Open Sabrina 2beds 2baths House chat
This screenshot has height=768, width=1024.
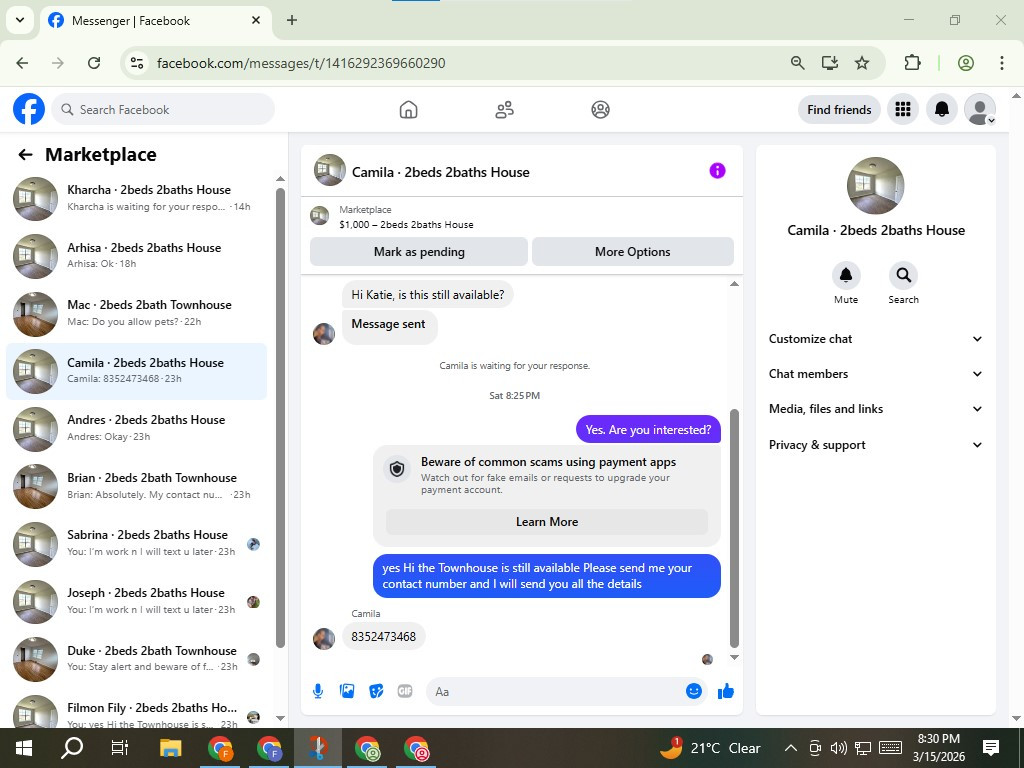[x=136, y=543]
